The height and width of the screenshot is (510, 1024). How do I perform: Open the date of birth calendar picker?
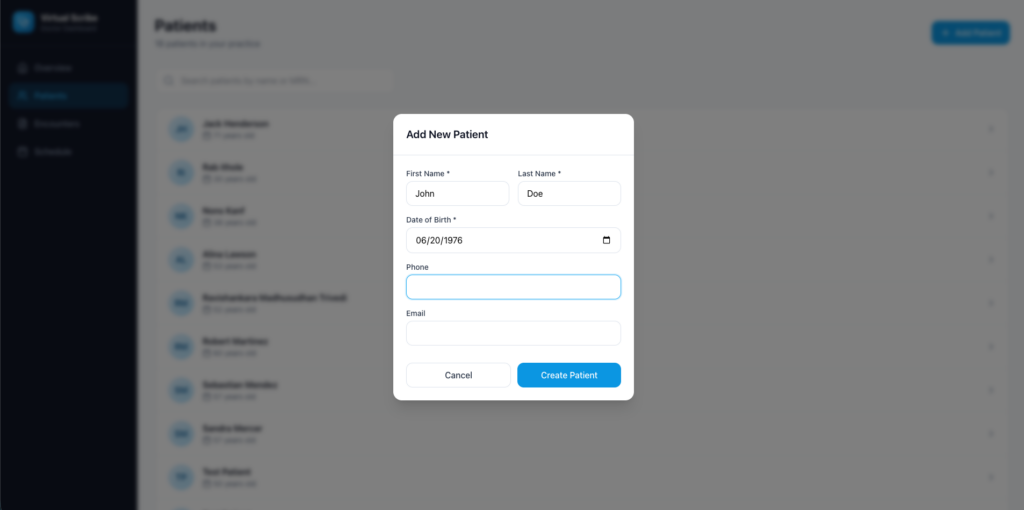click(x=606, y=240)
